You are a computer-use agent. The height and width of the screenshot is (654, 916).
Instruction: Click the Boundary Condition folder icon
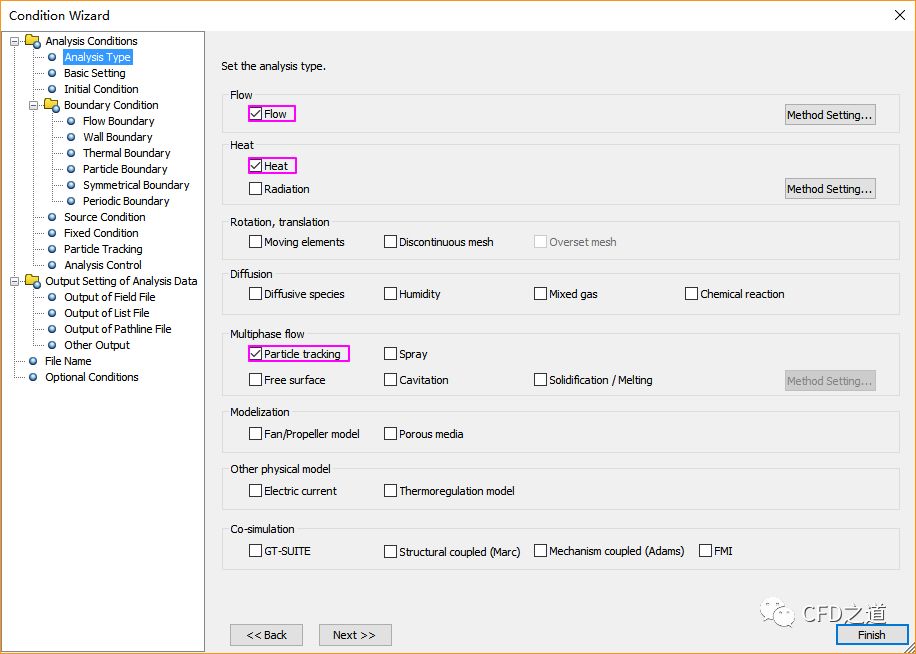pos(51,105)
